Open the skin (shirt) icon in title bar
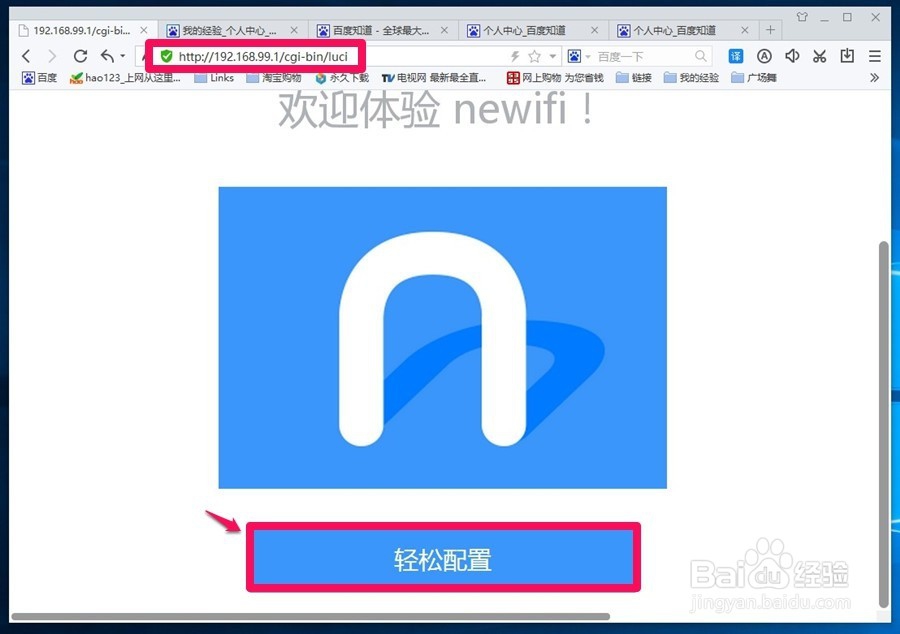 click(802, 17)
